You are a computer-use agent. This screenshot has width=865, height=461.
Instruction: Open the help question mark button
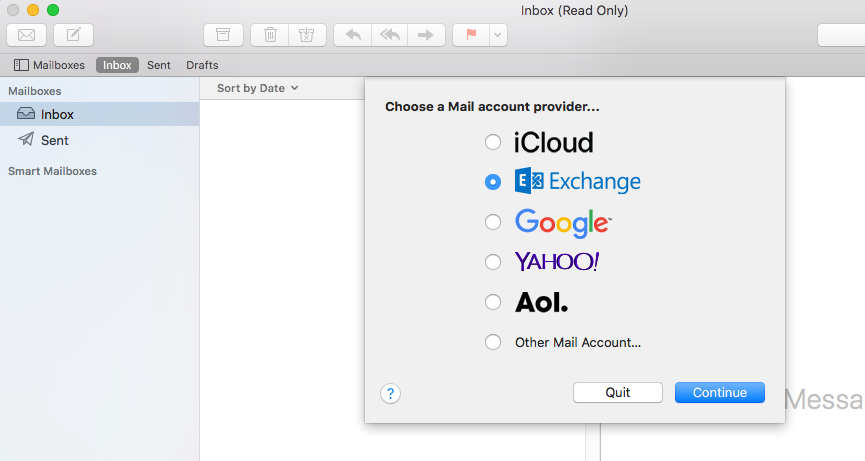tap(391, 393)
